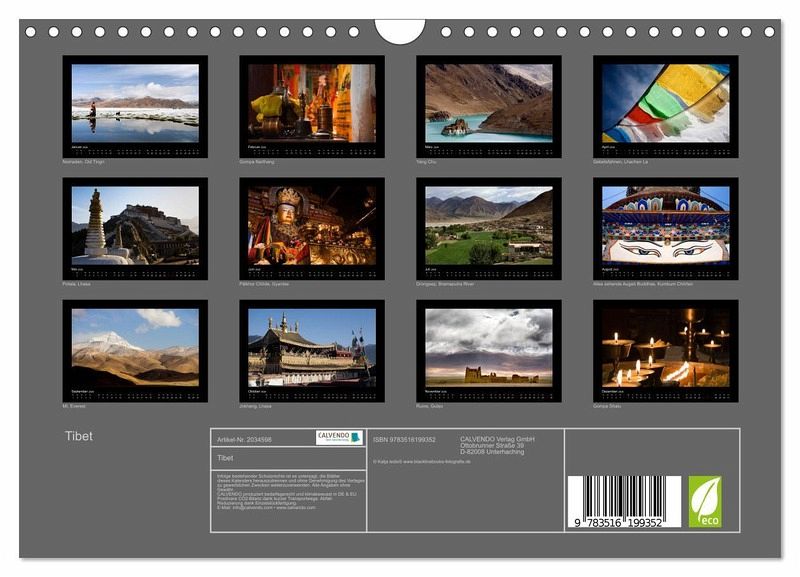
Task: Open the February Gompa monastery interior photo
Action: (x=311, y=104)
